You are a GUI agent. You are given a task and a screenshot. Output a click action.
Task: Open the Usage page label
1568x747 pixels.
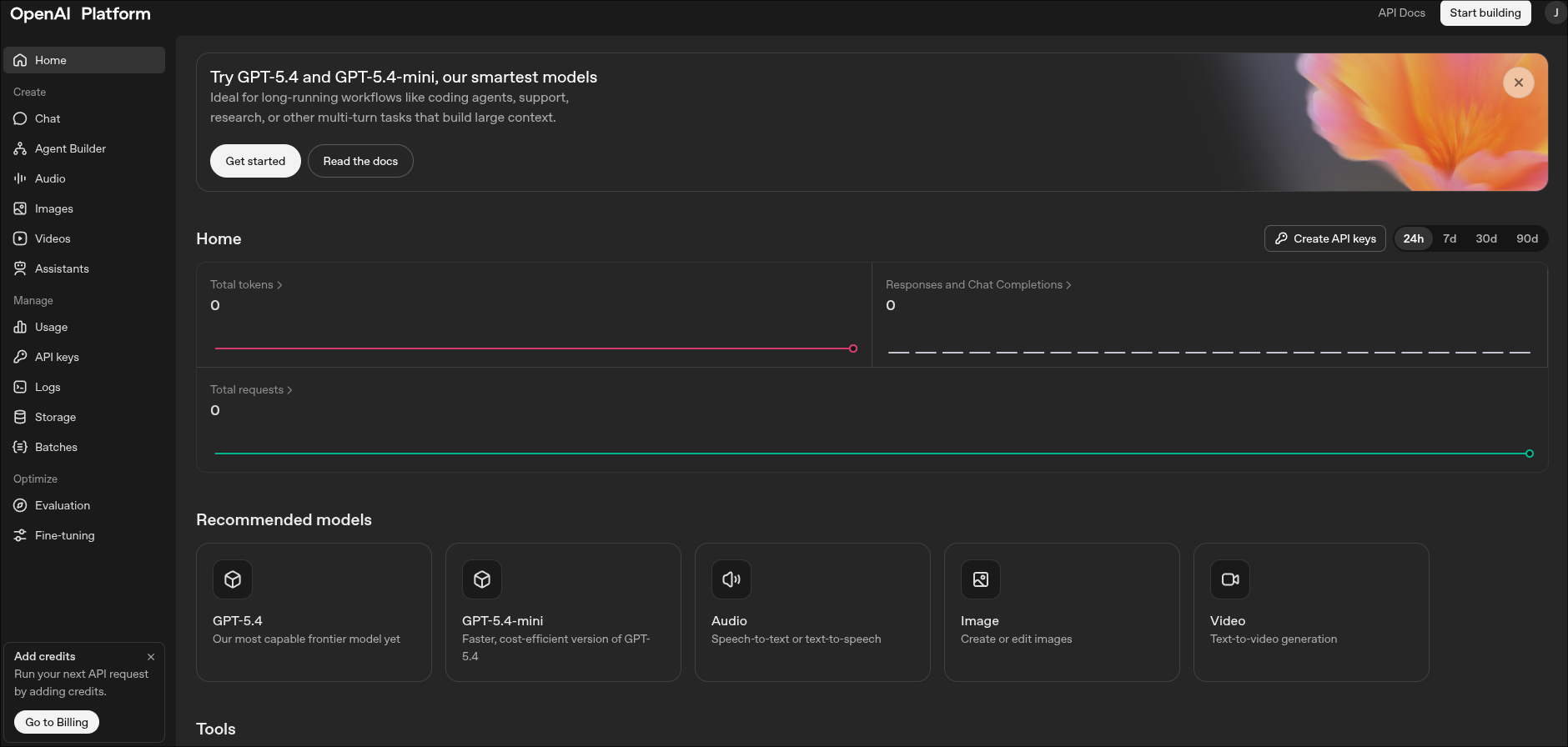pos(51,327)
